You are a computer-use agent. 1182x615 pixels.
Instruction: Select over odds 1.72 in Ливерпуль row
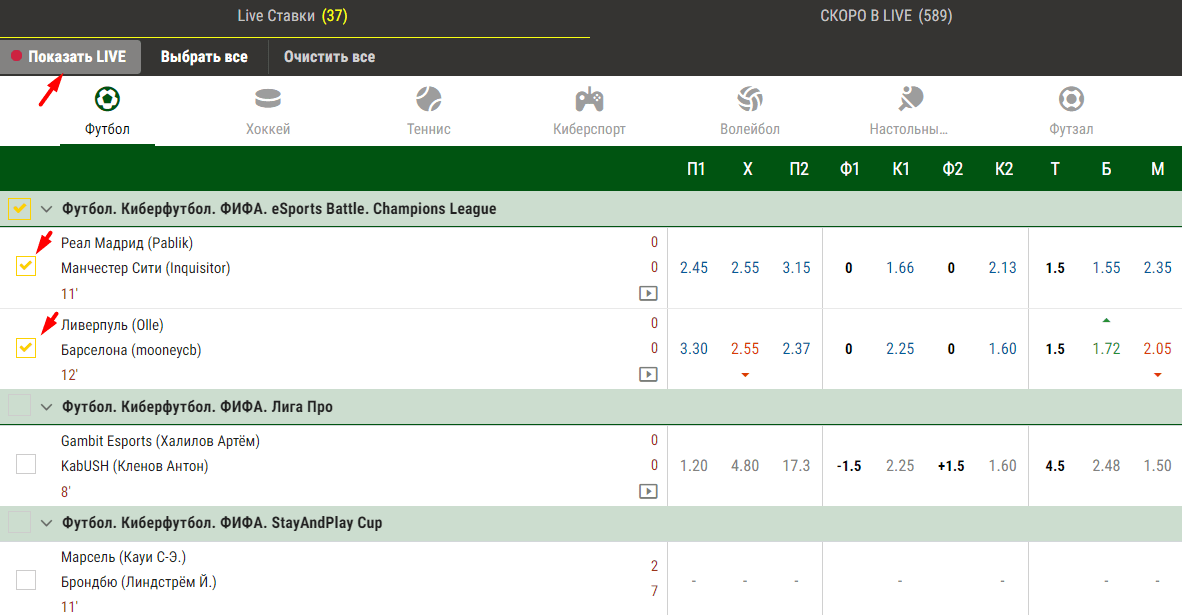pyautogui.click(x=1106, y=349)
